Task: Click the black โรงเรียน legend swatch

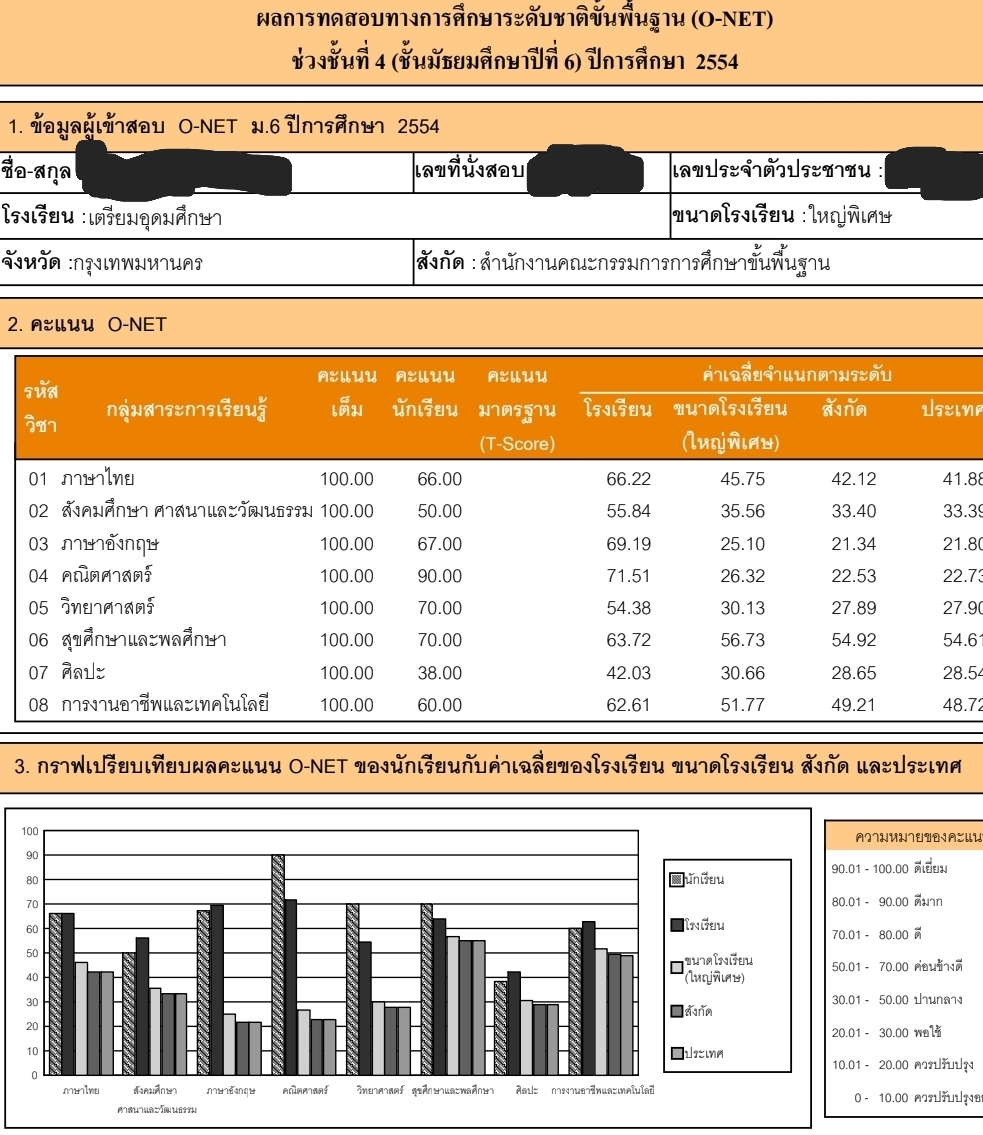Action: [676, 925]
